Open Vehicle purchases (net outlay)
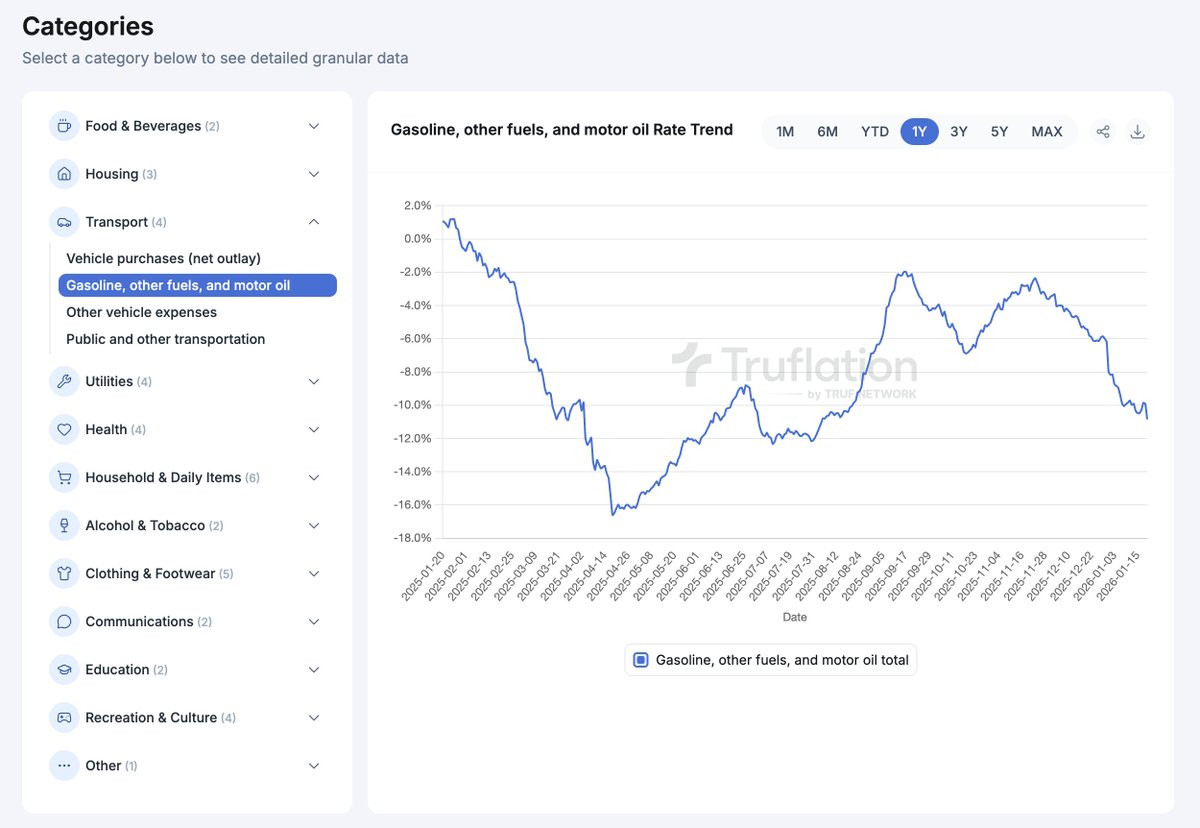1200x828 pixels. point(163,258)
